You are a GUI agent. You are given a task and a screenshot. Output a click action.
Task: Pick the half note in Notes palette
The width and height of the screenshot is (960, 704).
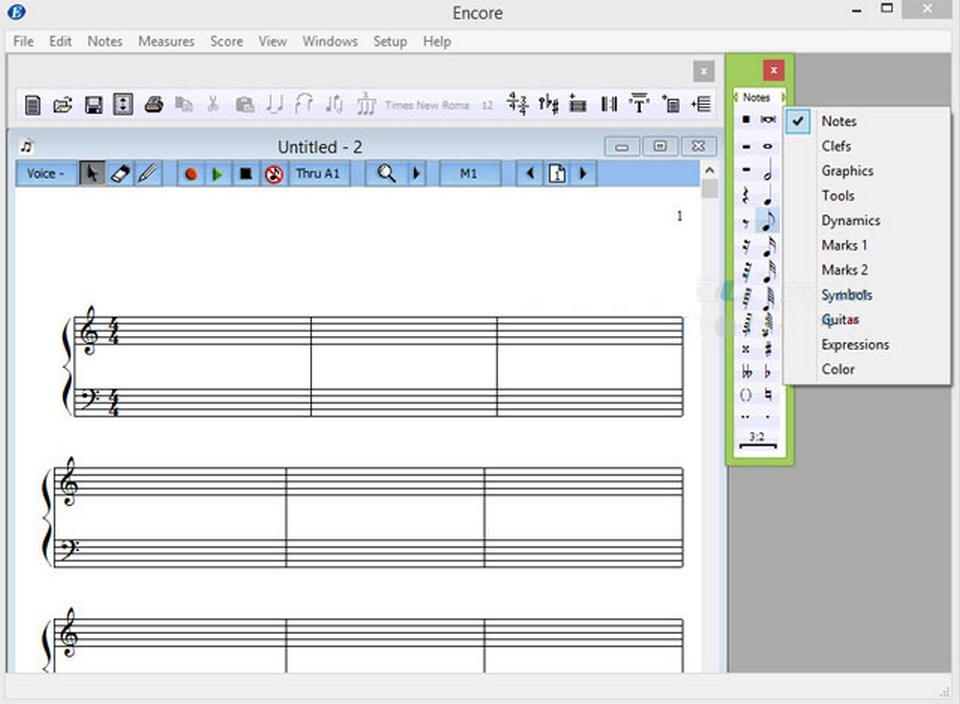tap(768, 171)
